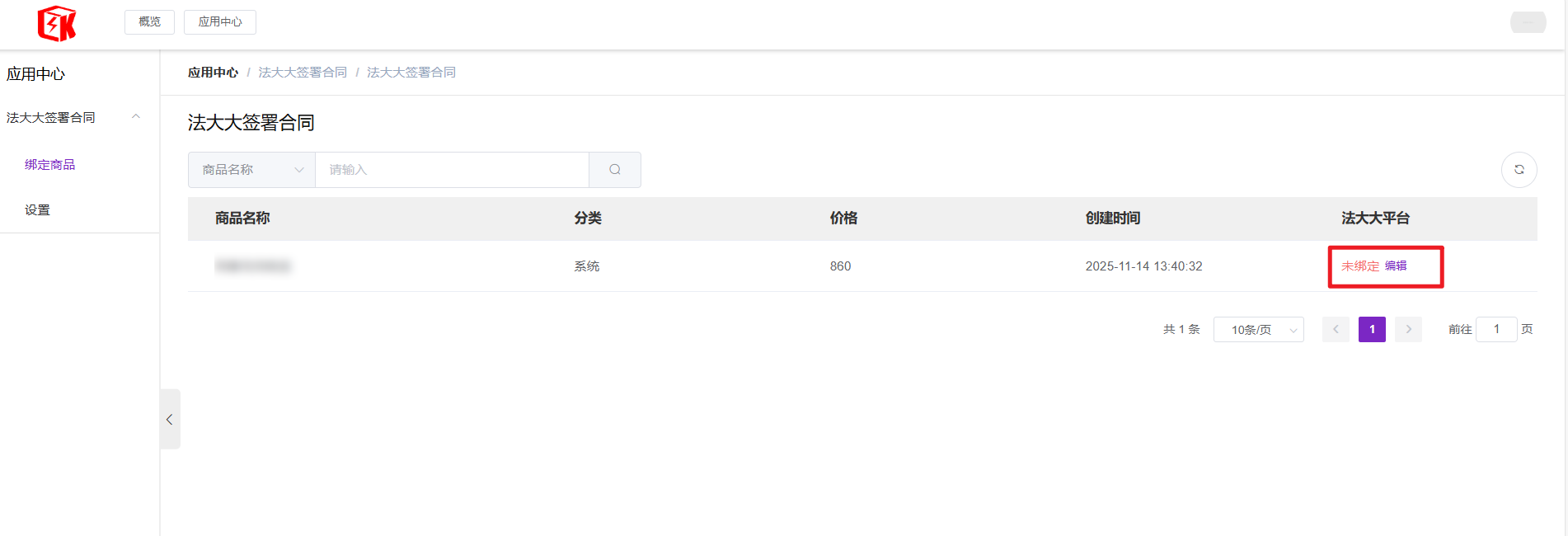This screenshot has height=536, width=1568.
Task: Click the search magnifier icon button
Action: pyautogui.click(x=615, y=170)
